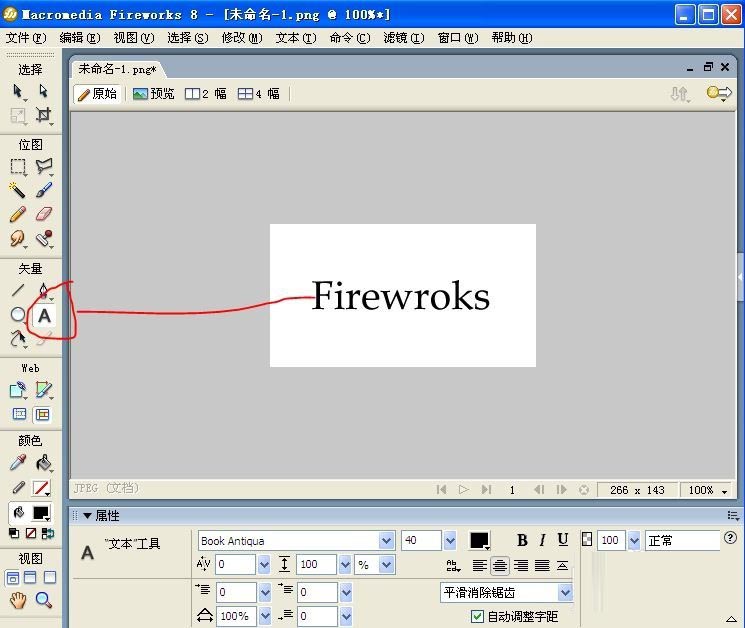This screenshot has height=628, width=745.
Task: Select the Text tool in the toolbox
Action: [x=44, y=316]
